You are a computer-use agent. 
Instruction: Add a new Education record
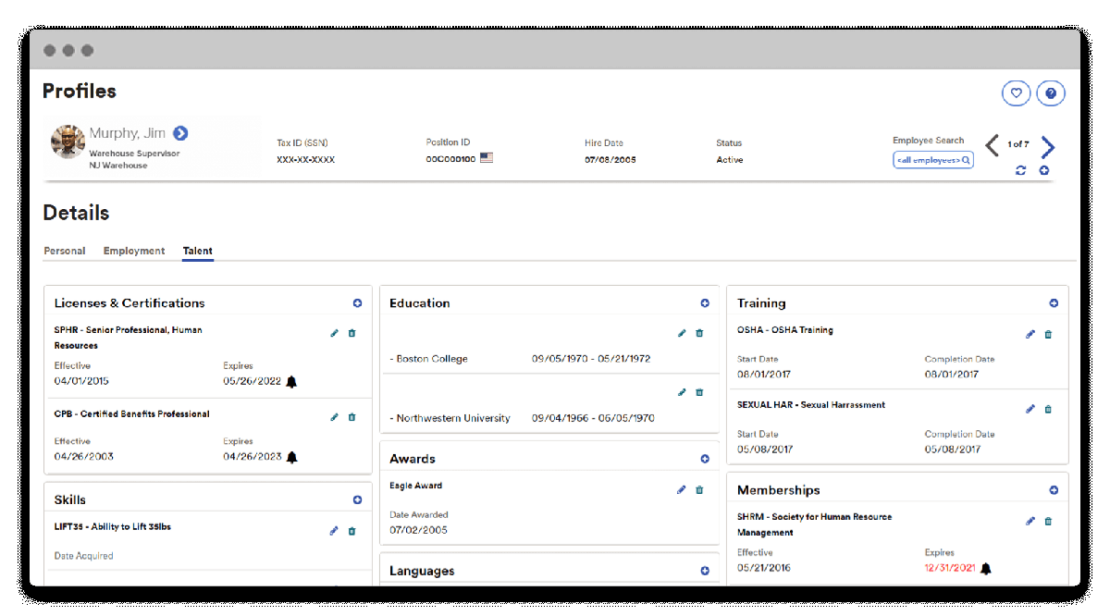704,303
